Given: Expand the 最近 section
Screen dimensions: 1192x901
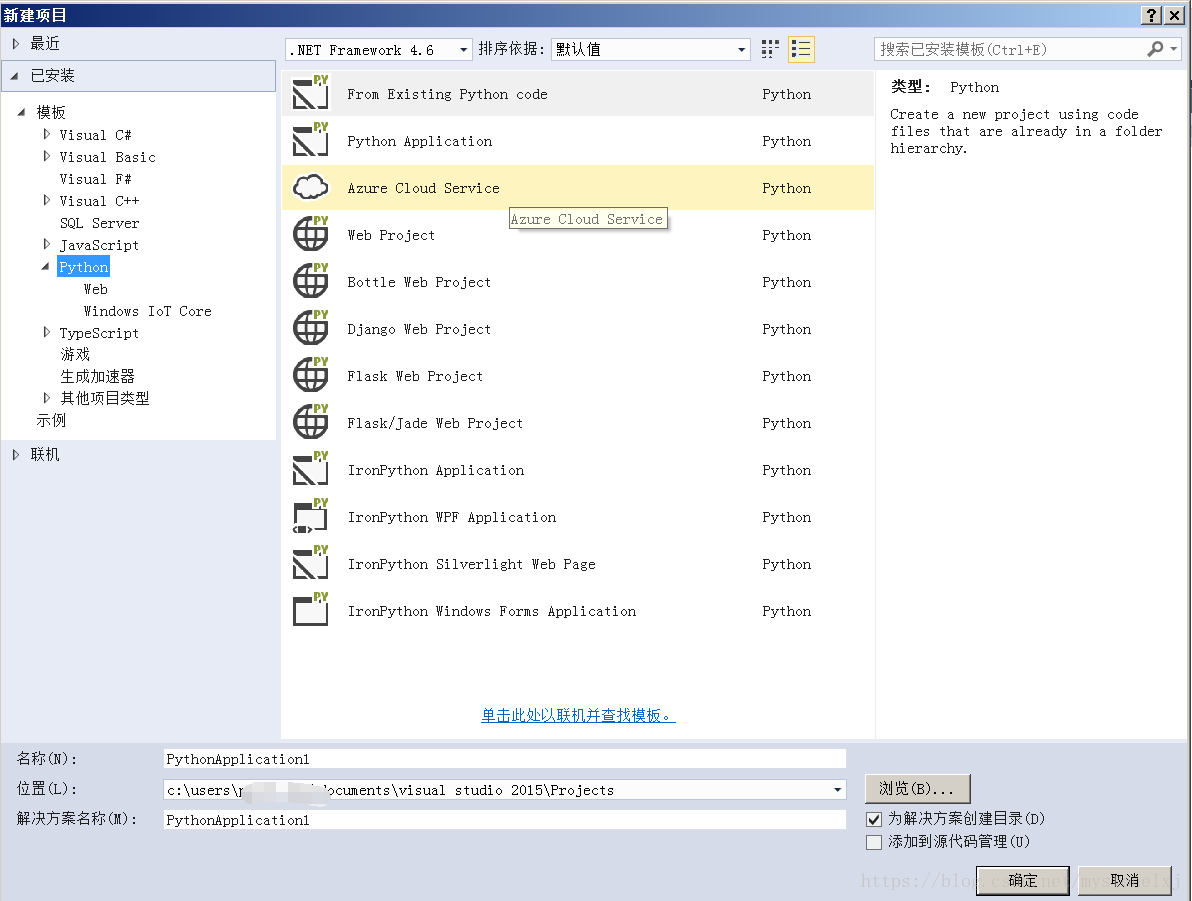Looking at the screenshot, I should pos(16,44).
